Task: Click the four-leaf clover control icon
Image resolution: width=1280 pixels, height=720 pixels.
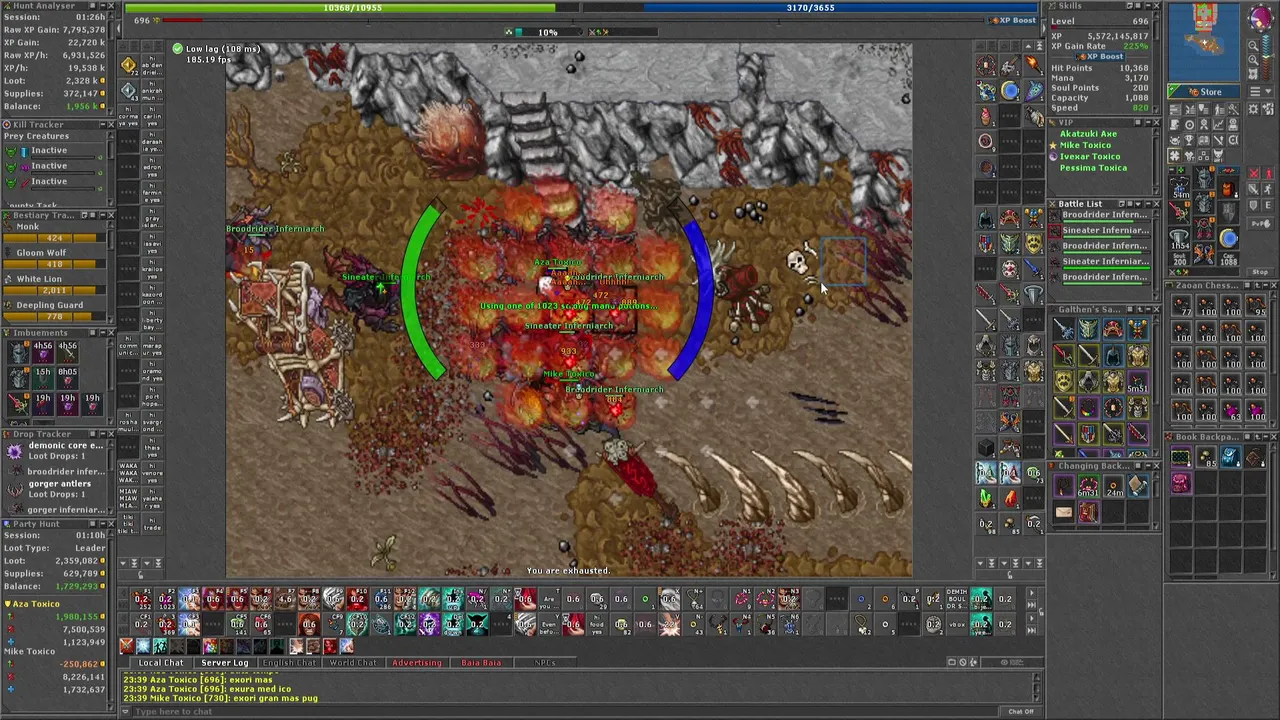Action: tap(1175, 155)
